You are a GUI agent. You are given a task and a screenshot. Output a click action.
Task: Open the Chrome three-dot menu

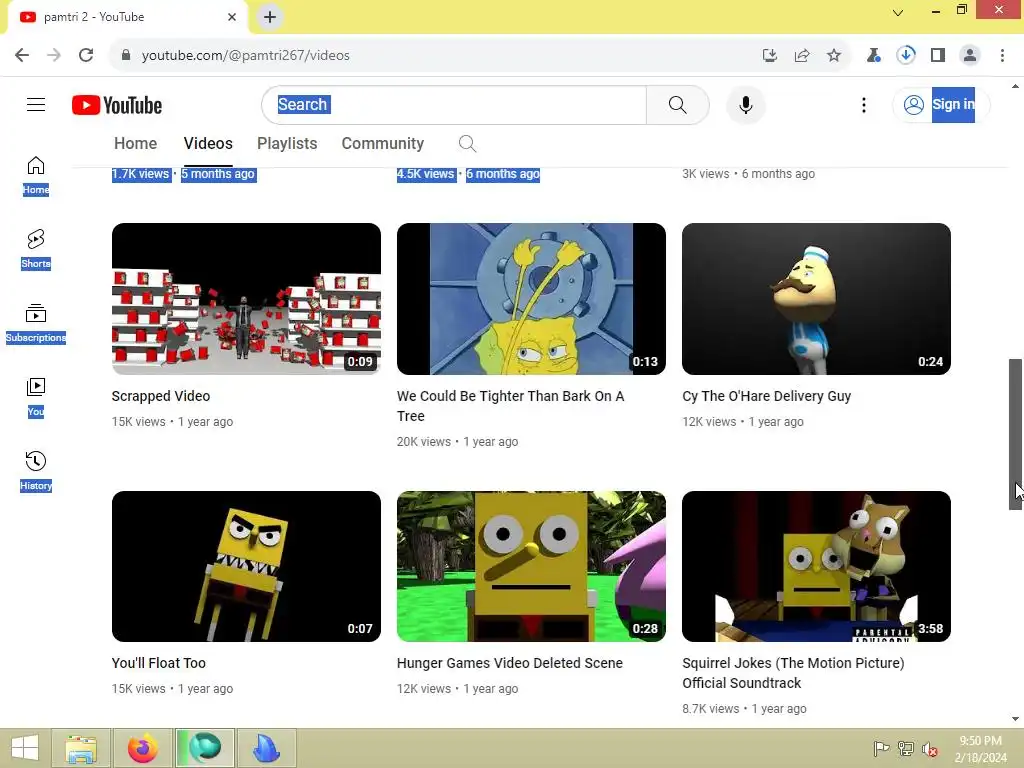point(1002,56)
